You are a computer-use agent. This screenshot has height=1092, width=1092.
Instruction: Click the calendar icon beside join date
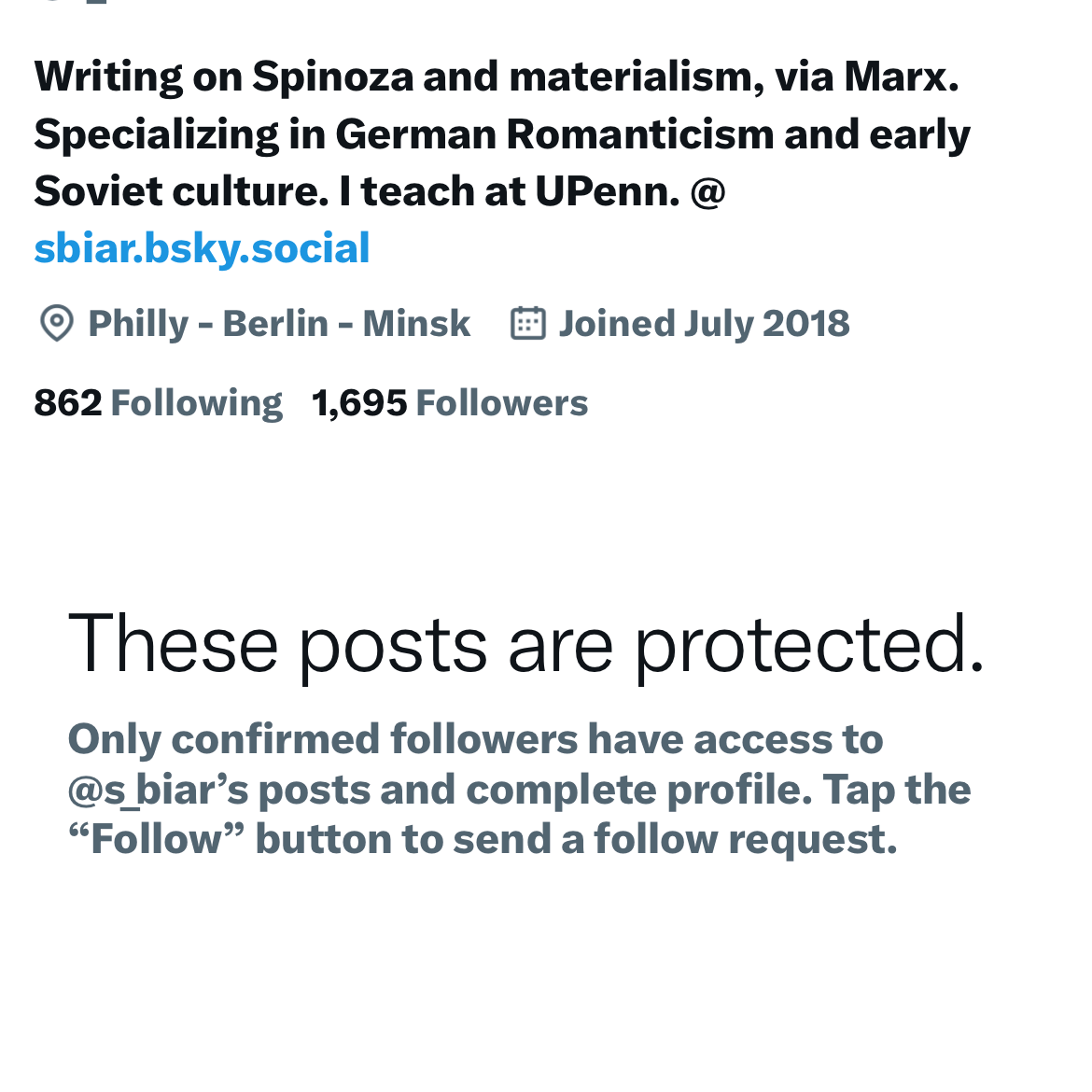click(528, 324)
